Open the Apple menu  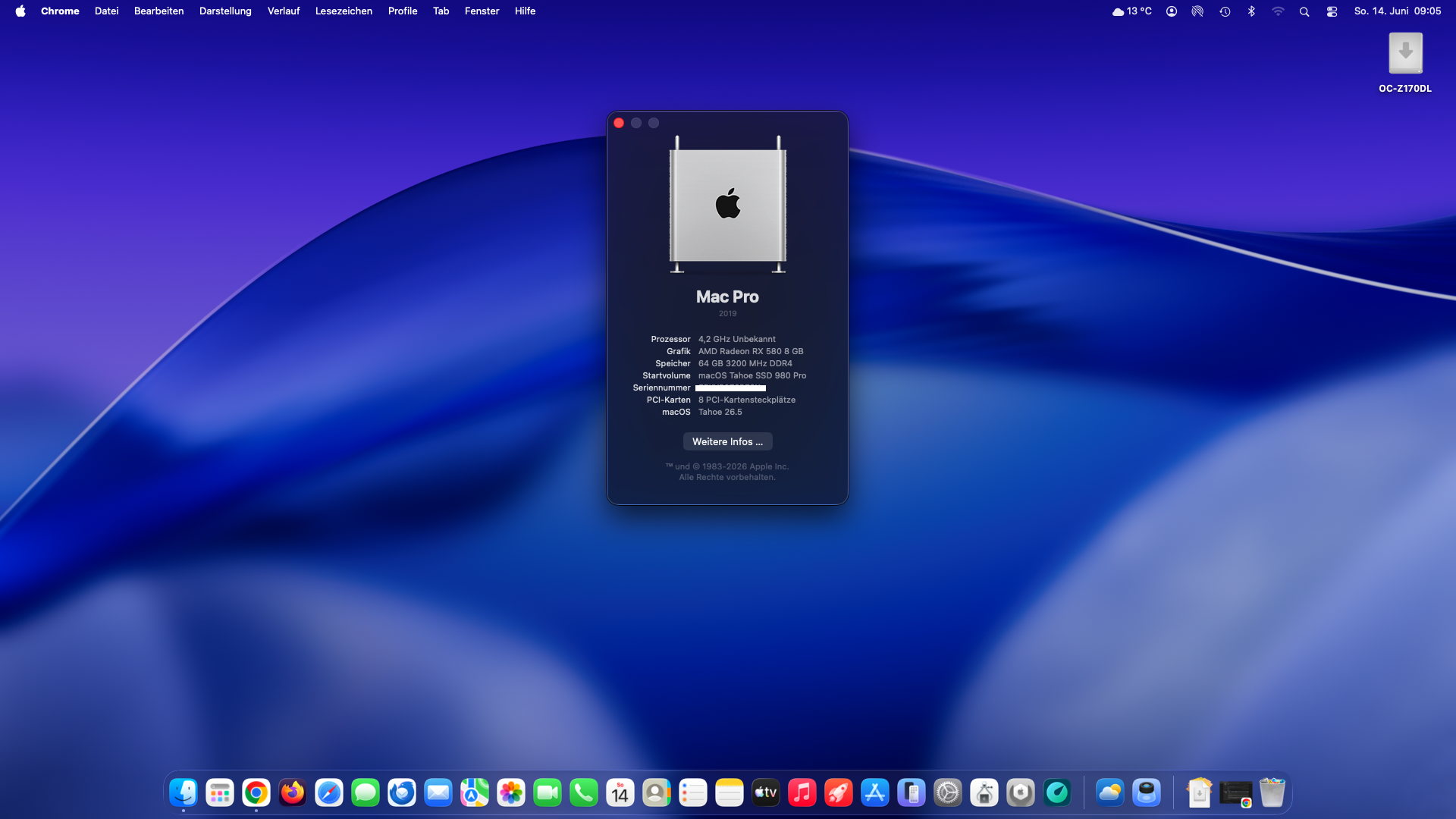20,11
